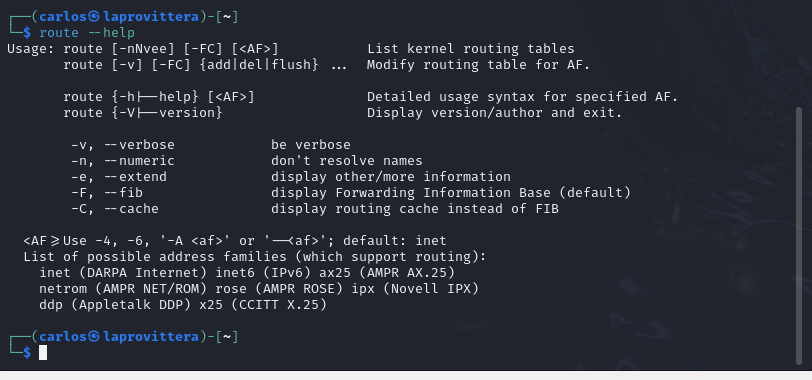
Task: Click the '--fib' option text
Action: pos(123,193)
